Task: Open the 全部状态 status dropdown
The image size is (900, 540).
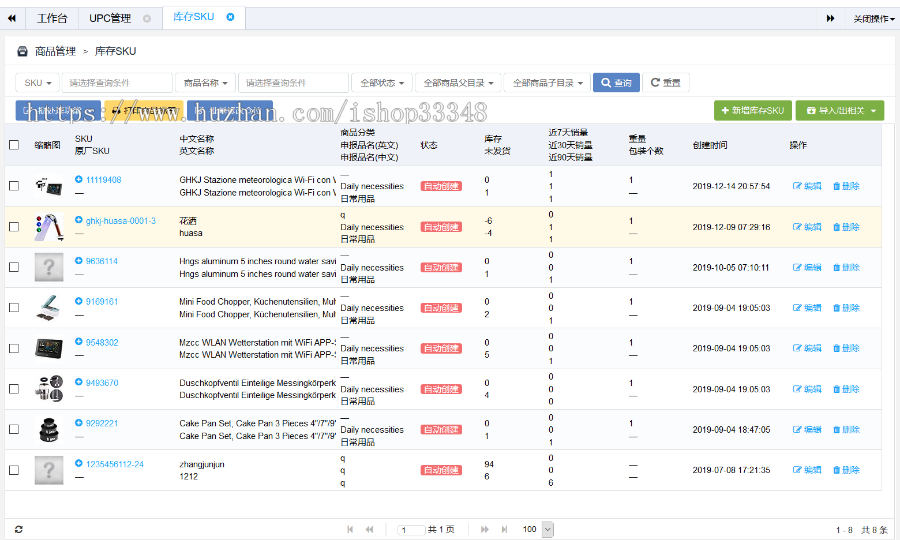Action: coord(382,83)
